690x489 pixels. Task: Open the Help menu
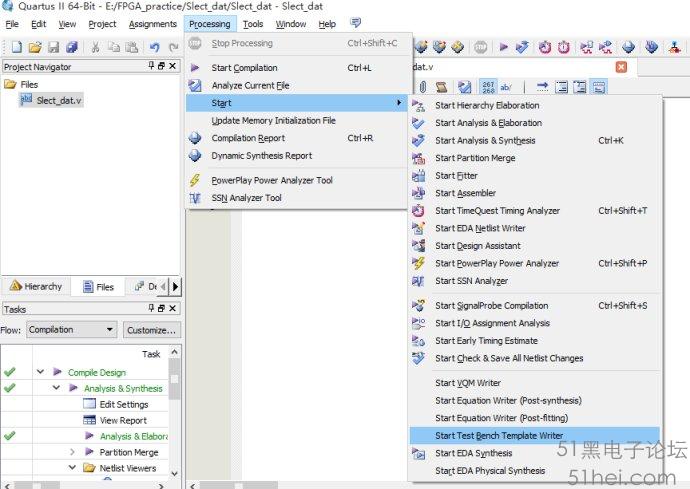(x=327, y=24)
